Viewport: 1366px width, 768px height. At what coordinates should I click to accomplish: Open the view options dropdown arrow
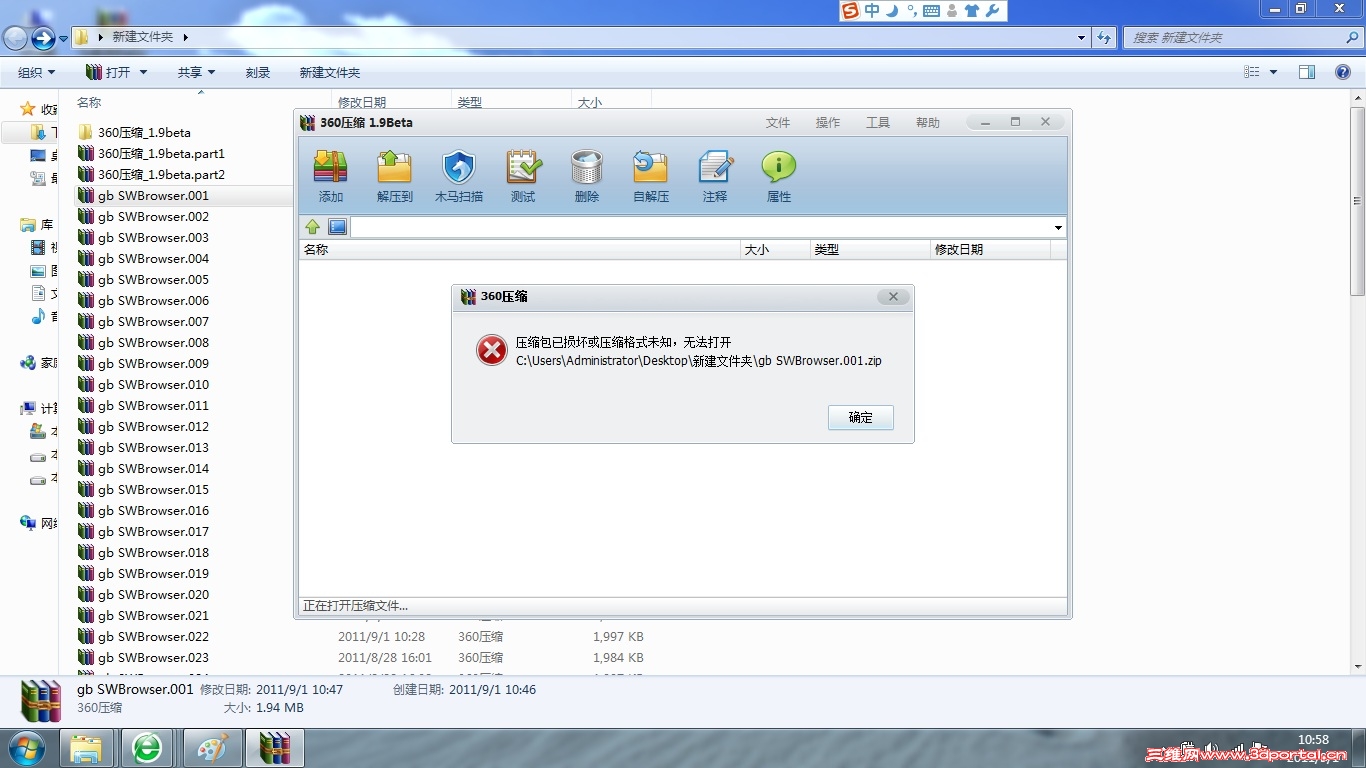coord(1273,73)
